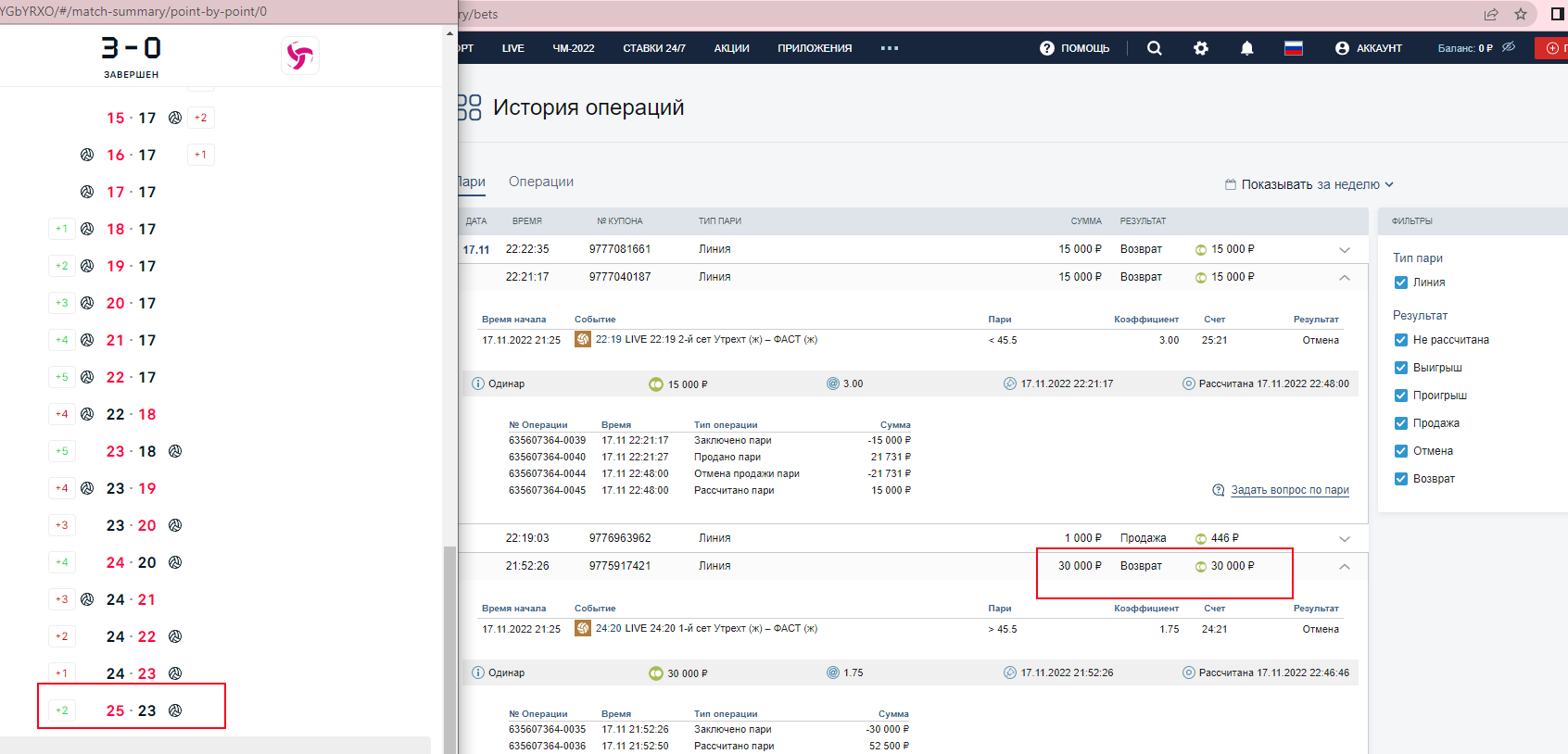Click the browser share page icon
The height and width of the screenshot is (754, 1568).
click(x=1491, y=14)
